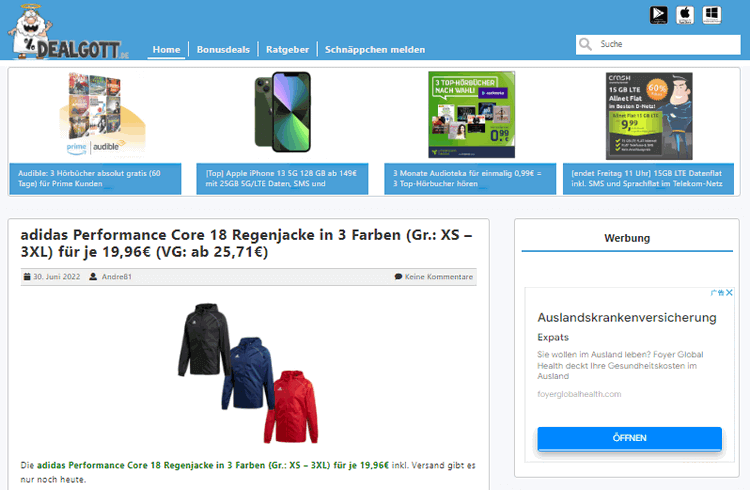Viewport: 750px width, 490px height.
Task: Click the 15GB LTE Datenflat caption link
Action: pyautogui.click(x=648, y=179)
